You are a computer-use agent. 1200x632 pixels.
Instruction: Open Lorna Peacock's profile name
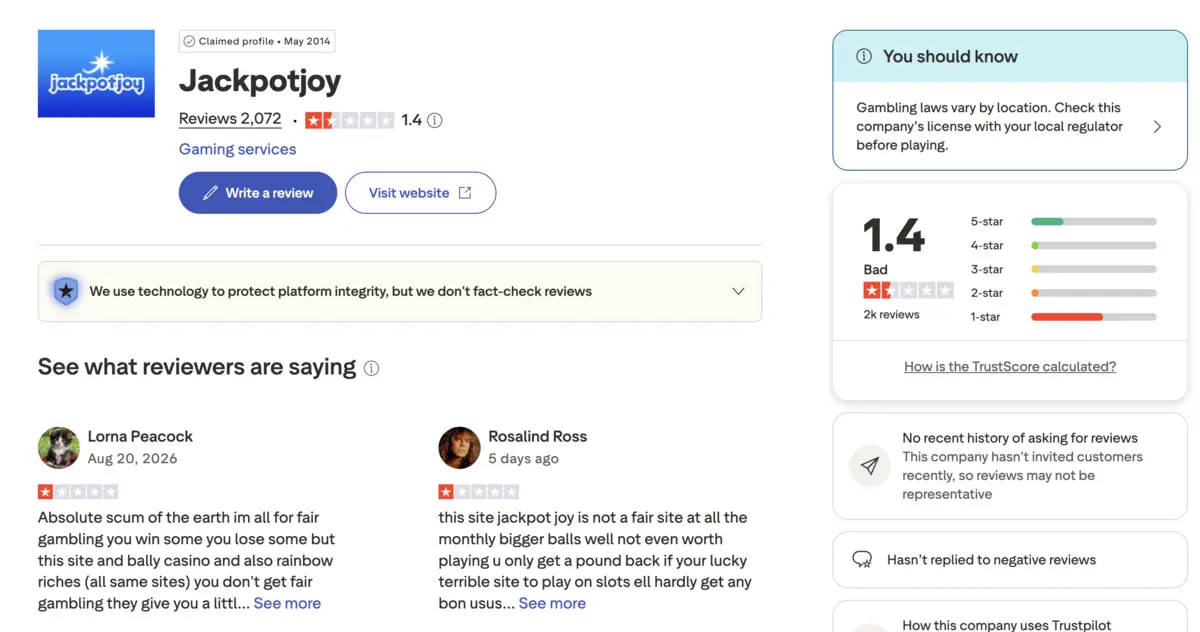click(x=140, y=436)
